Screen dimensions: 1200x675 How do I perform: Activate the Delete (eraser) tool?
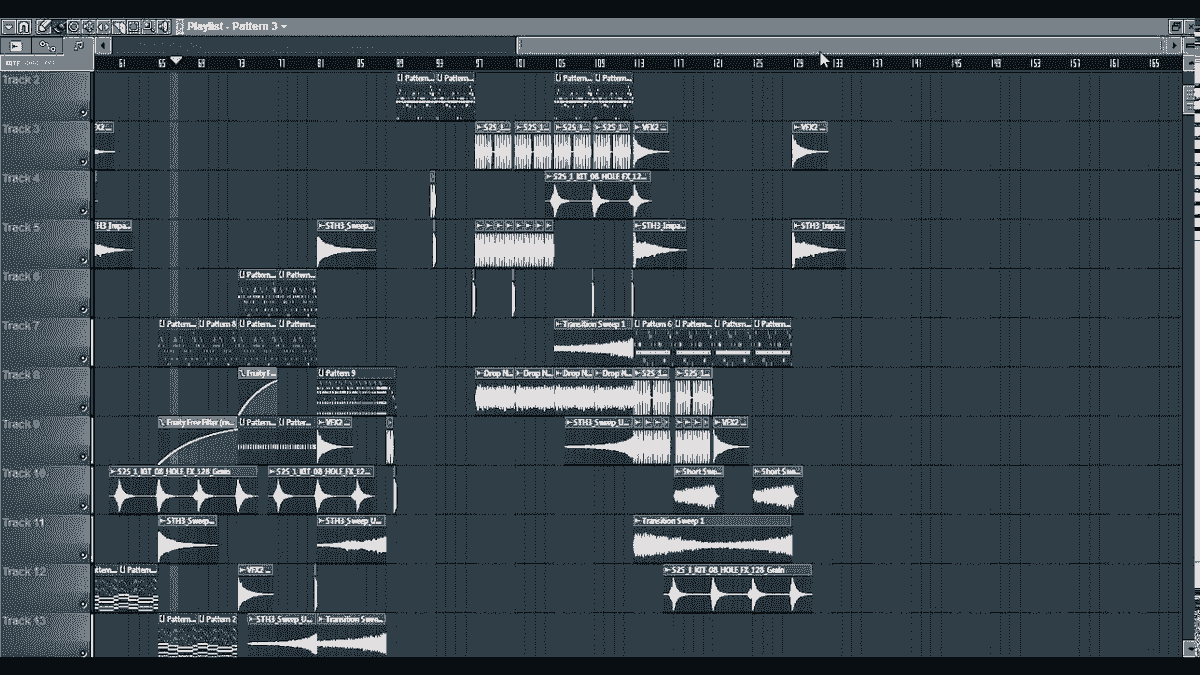[x=73, y=26]
